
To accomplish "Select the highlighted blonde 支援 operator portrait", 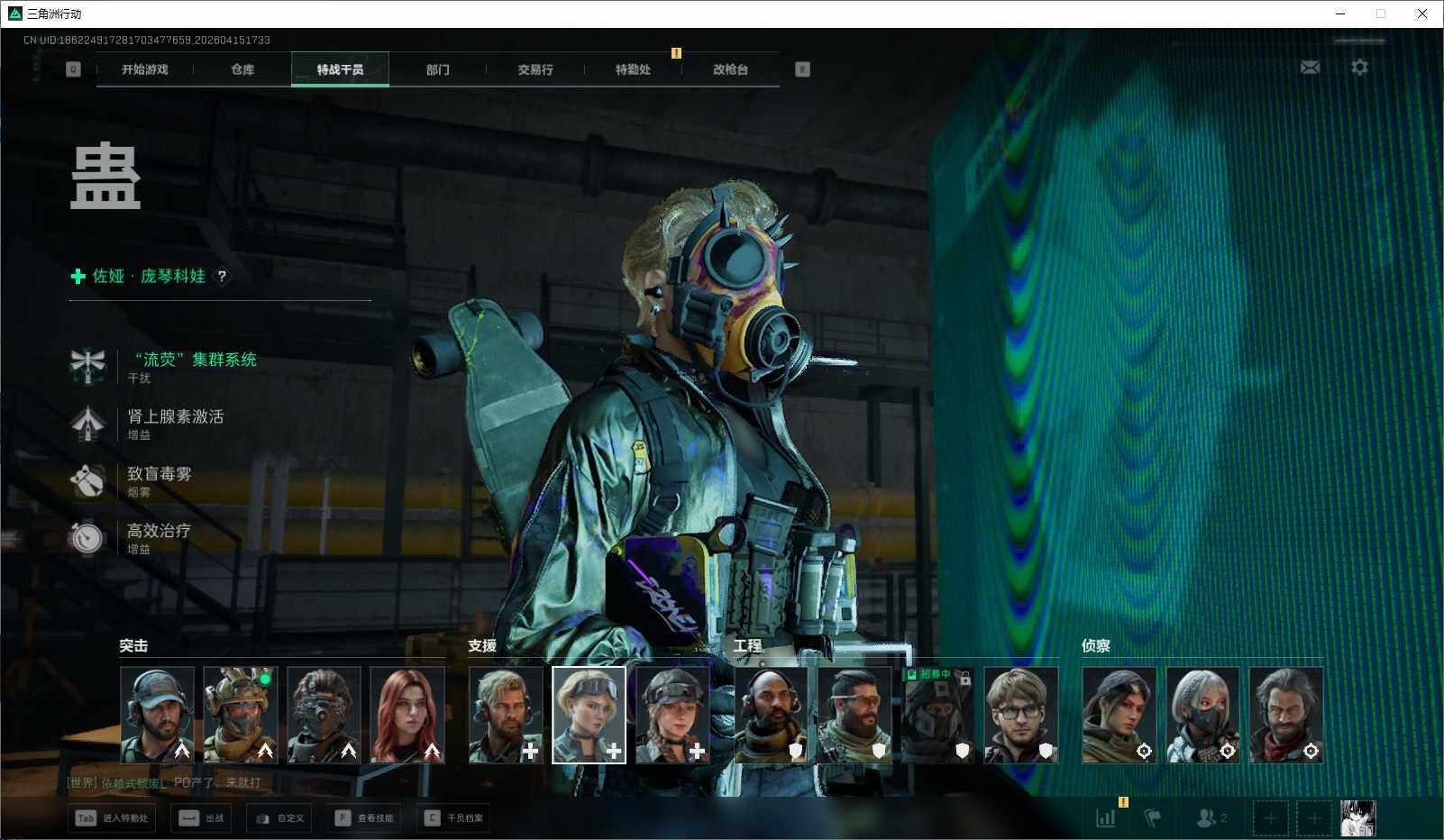I will click(589, 715).
